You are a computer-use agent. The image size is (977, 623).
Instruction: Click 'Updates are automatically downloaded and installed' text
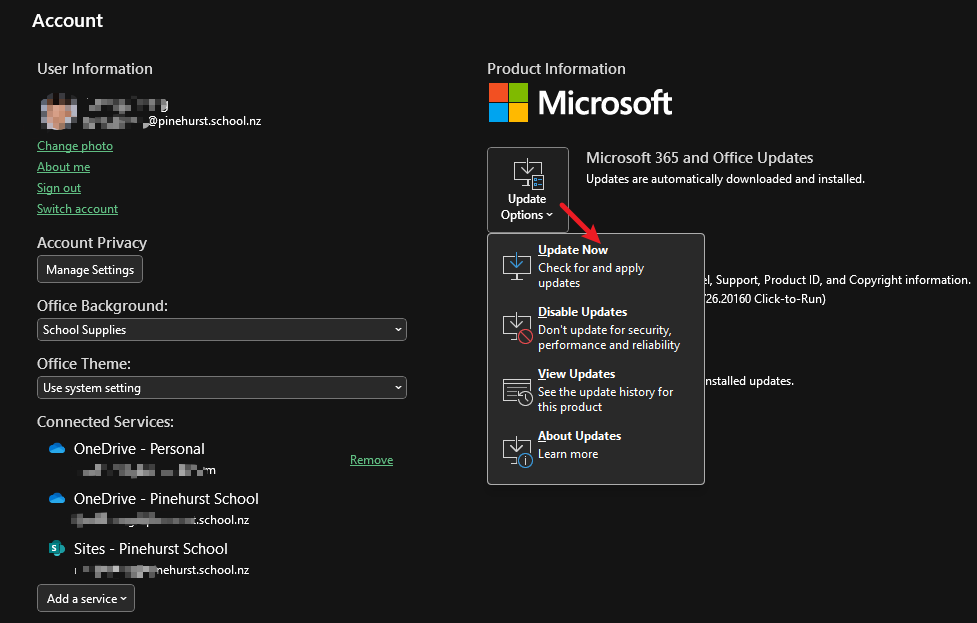coord(725,179)
